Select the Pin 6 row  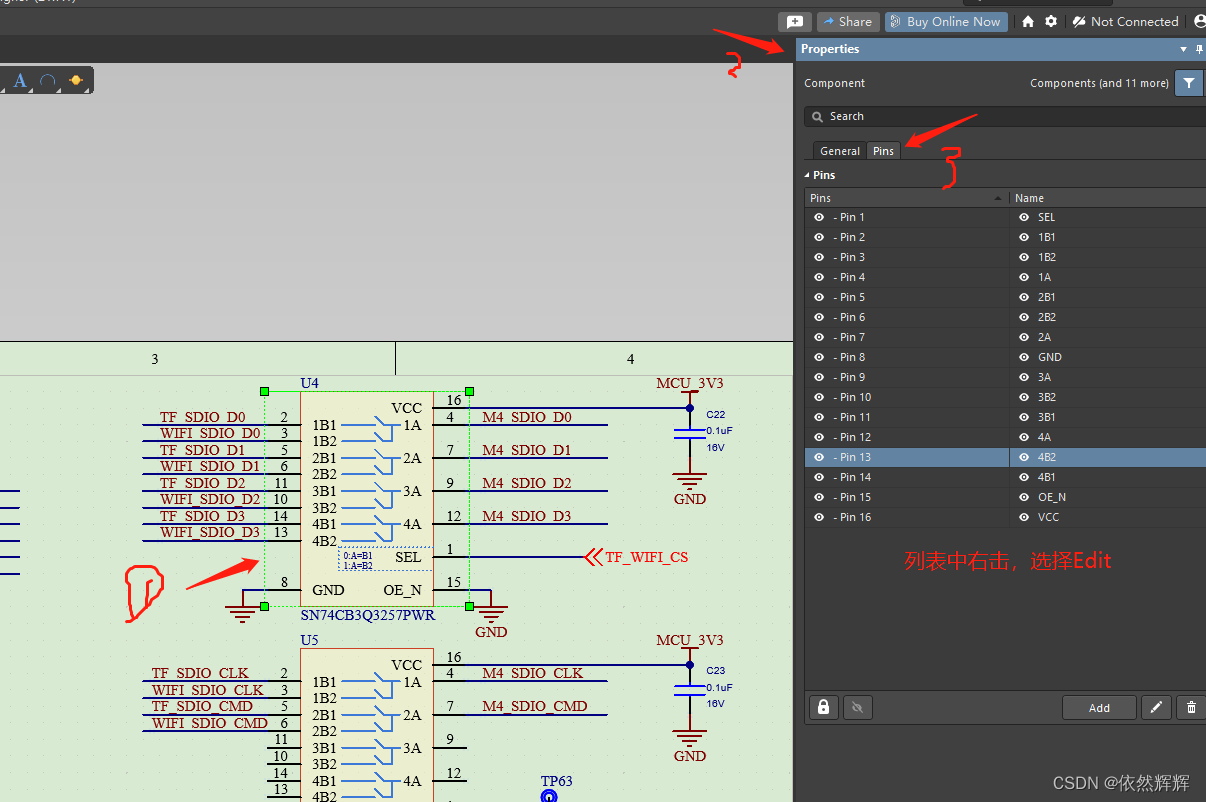click(1005, 317)
